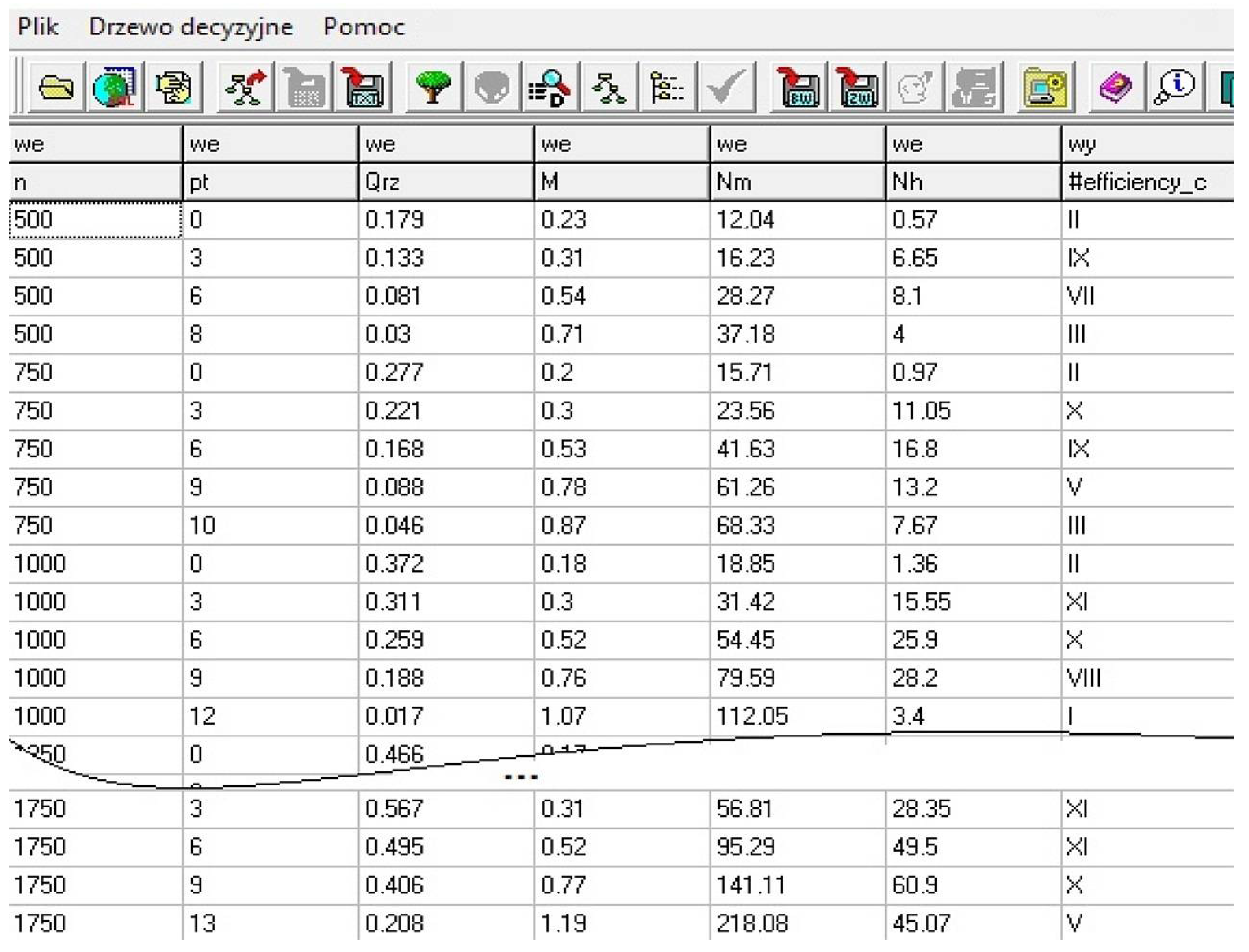Click the magnifier info icon

pos(1174,87)
